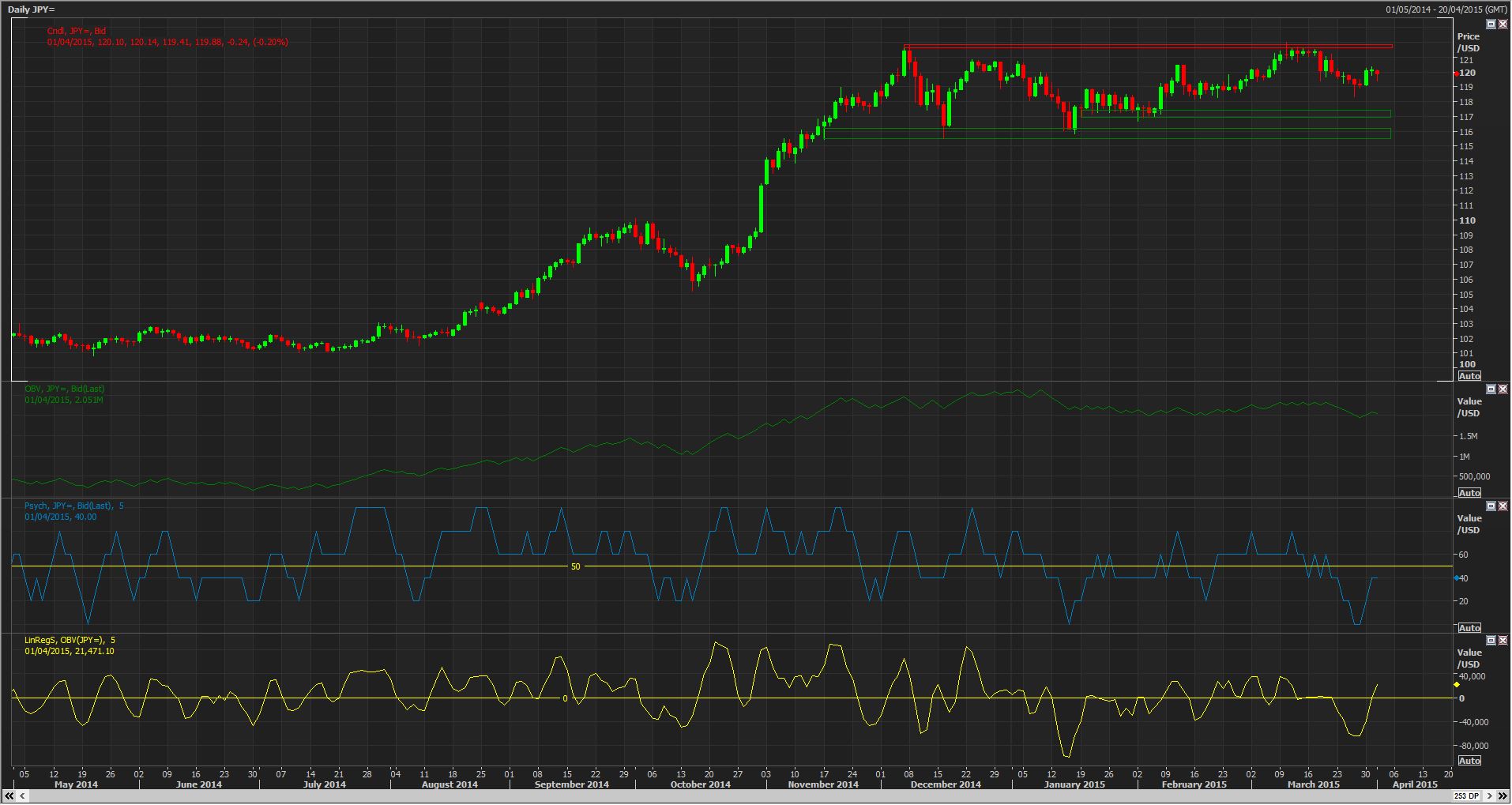Image resolution: width=1512 pixels, height=805 pixels.
Task: Jump to latest data with double-right arrow
Action: pos(1503,796)
